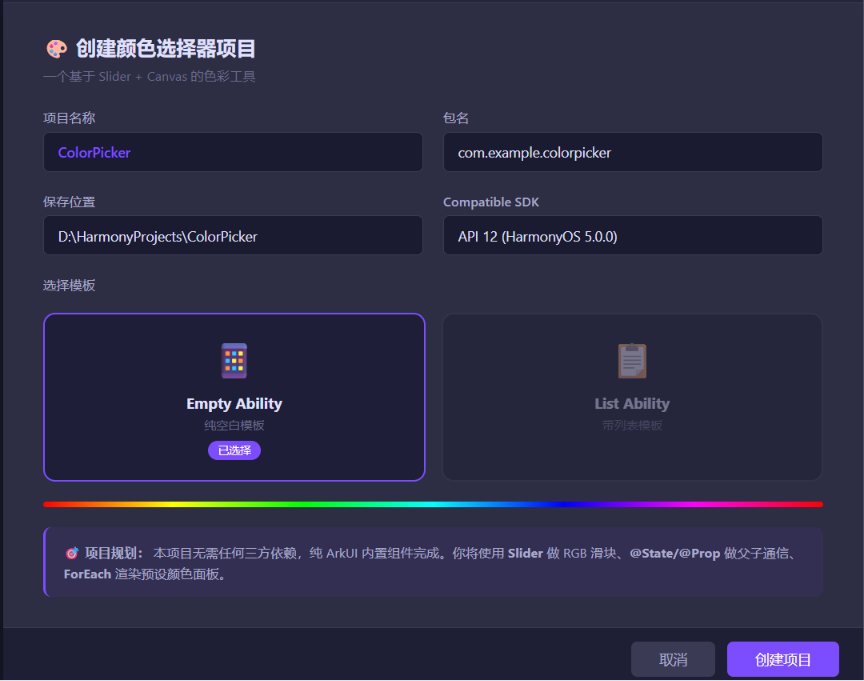Select the List Ability template card
This screenshot has width=864, height=681.
point(633,397)
